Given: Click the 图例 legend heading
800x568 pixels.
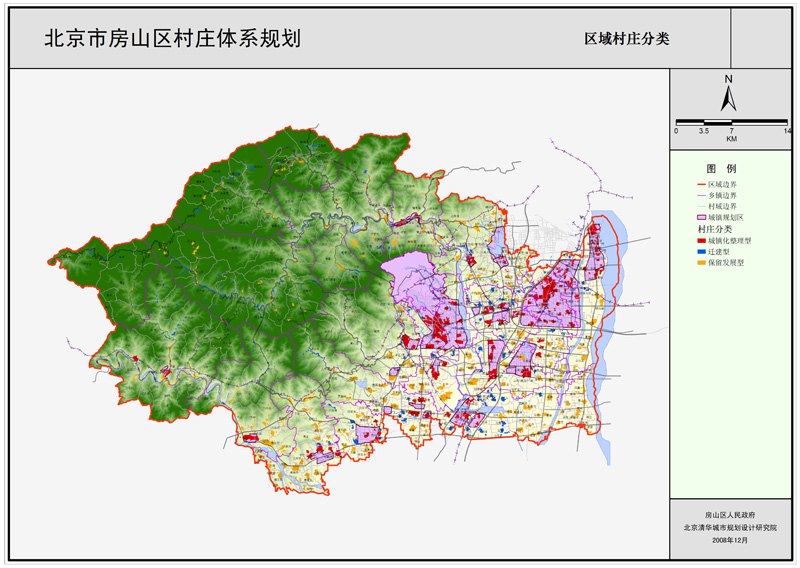Looking at the screenshot, I should tap(721, 168).
